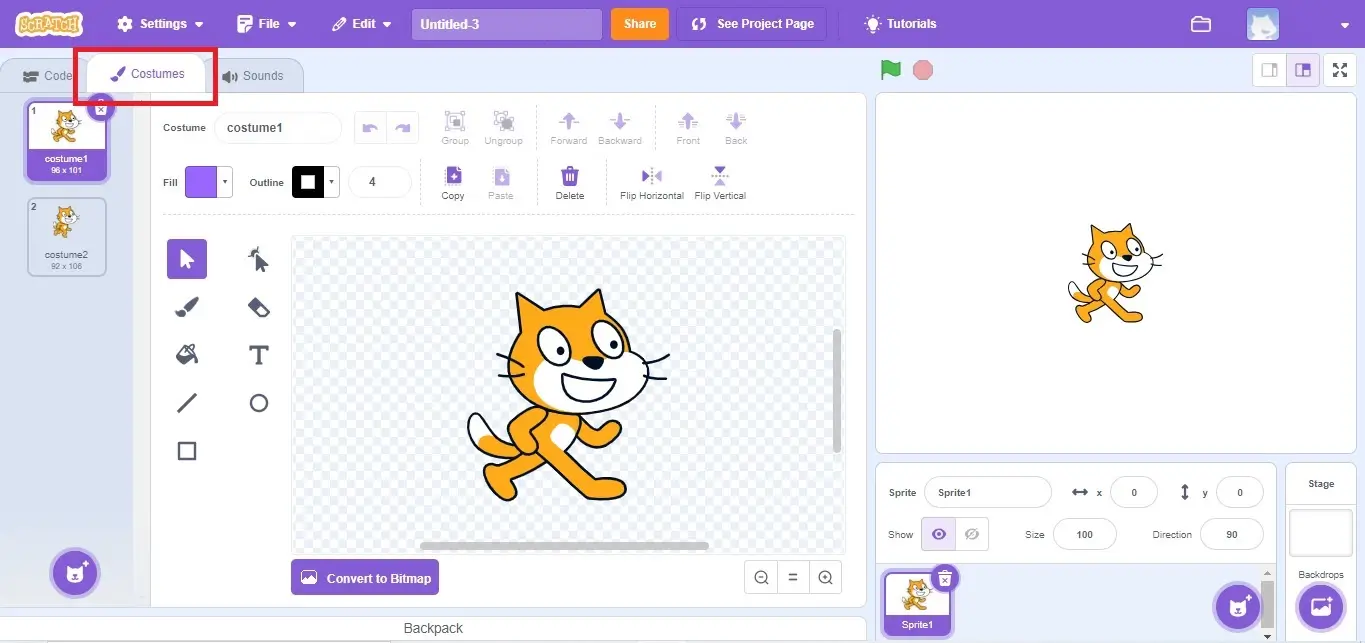Undo the last costume edit
Viewport: 1365px width, 643px height.
pos(371,128)
